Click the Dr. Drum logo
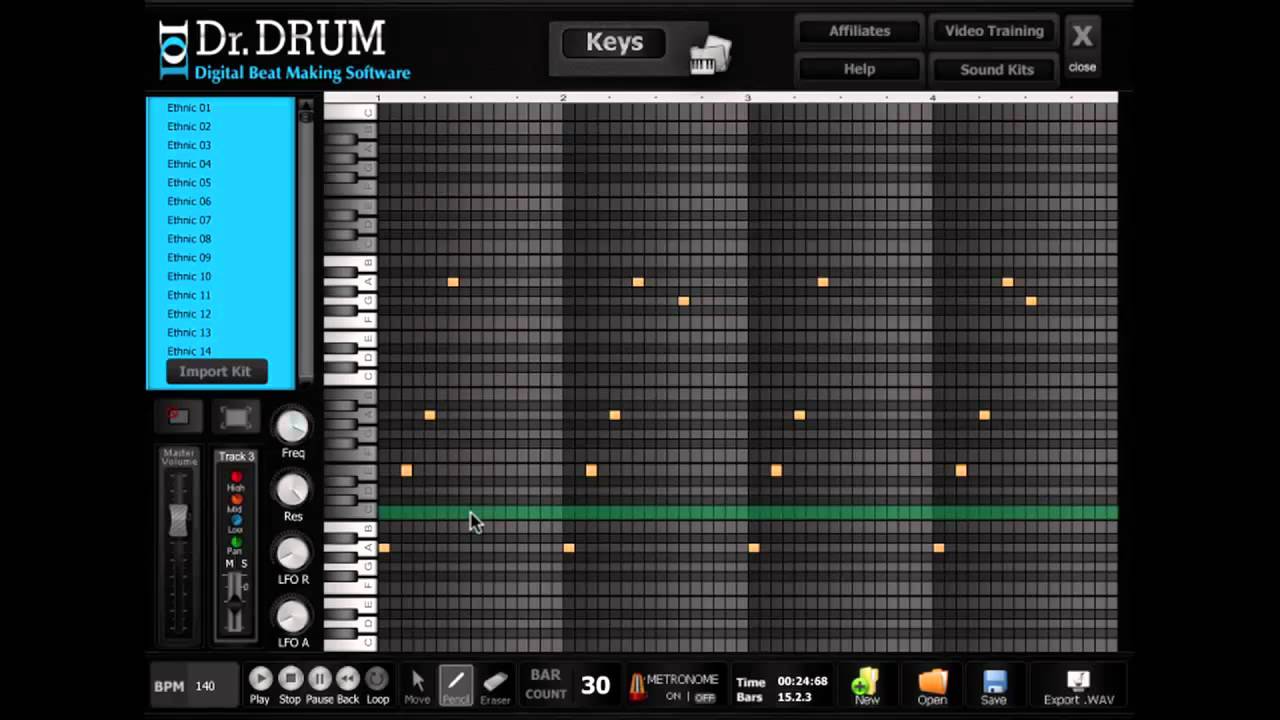Viewport: 1280px width, 720px height. [285, 50]
